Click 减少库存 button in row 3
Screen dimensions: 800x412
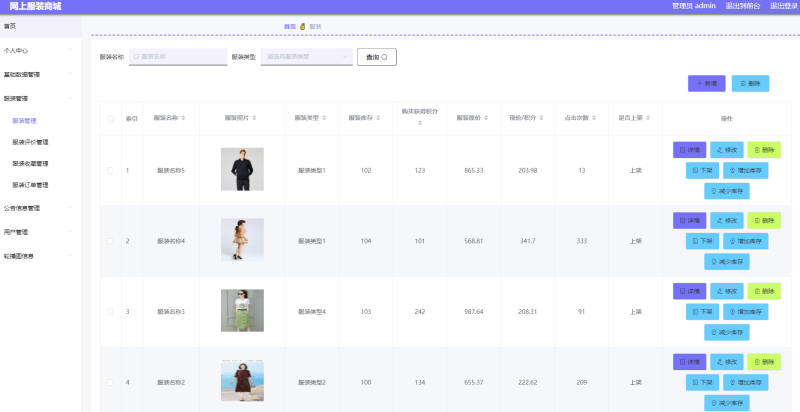(727, 332)
